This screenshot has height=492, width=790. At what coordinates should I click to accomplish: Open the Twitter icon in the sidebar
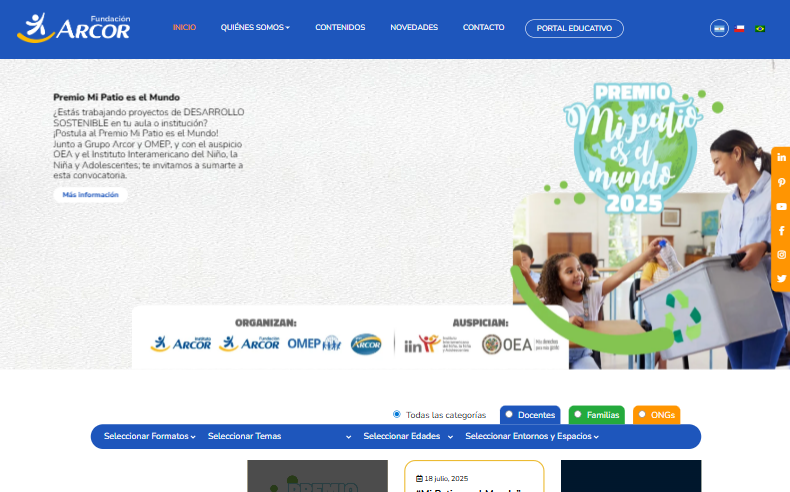click(781, 278)
